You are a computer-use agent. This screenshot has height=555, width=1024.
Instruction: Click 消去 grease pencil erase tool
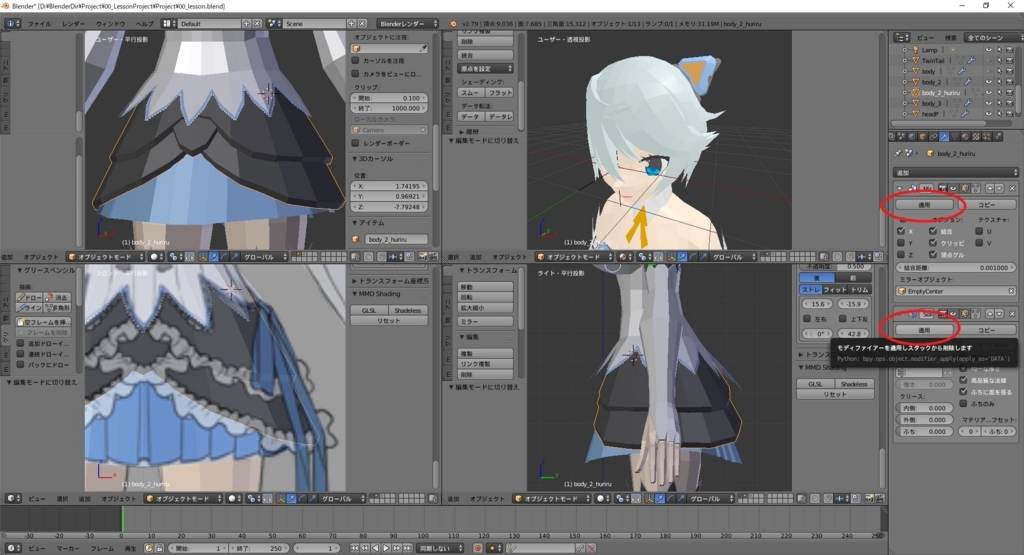pos(57,297)
